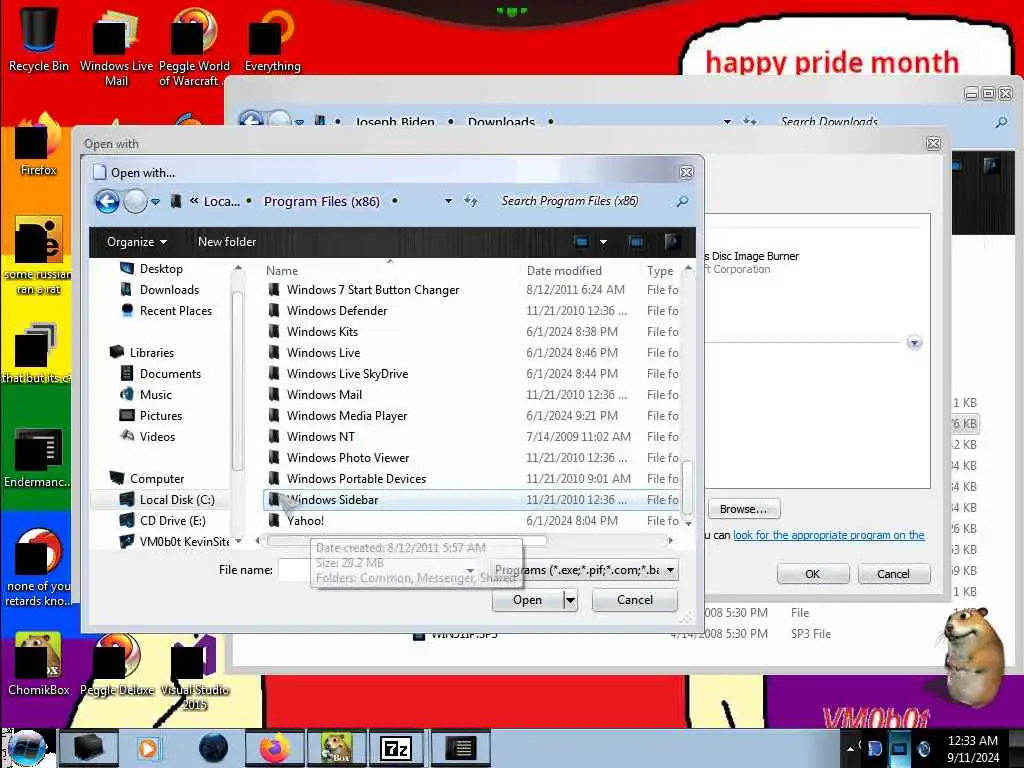Click the file list vertical scrollbar
The height and width of the screenshot is (768, 1024).
(688, 487)
